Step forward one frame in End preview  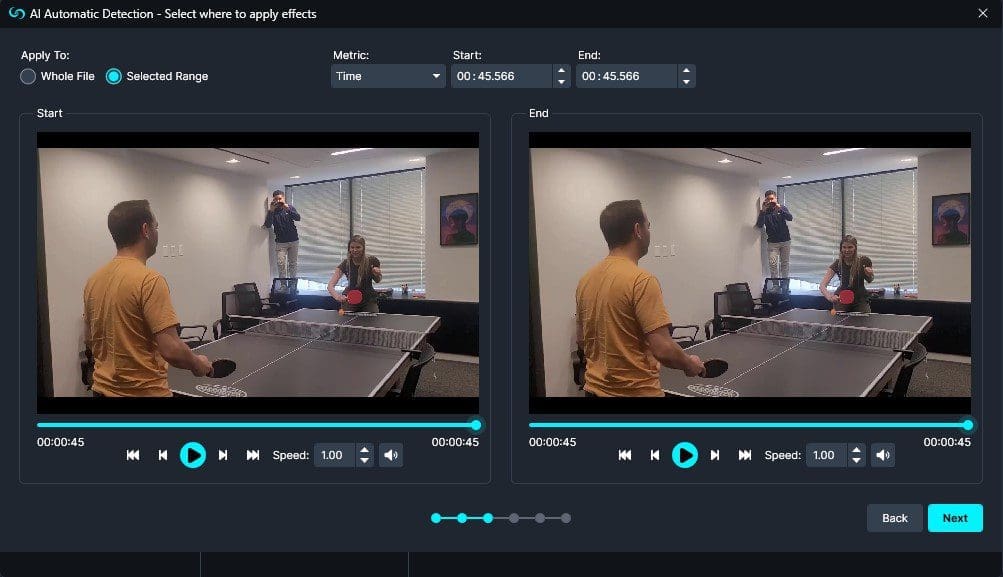(715, 455)
